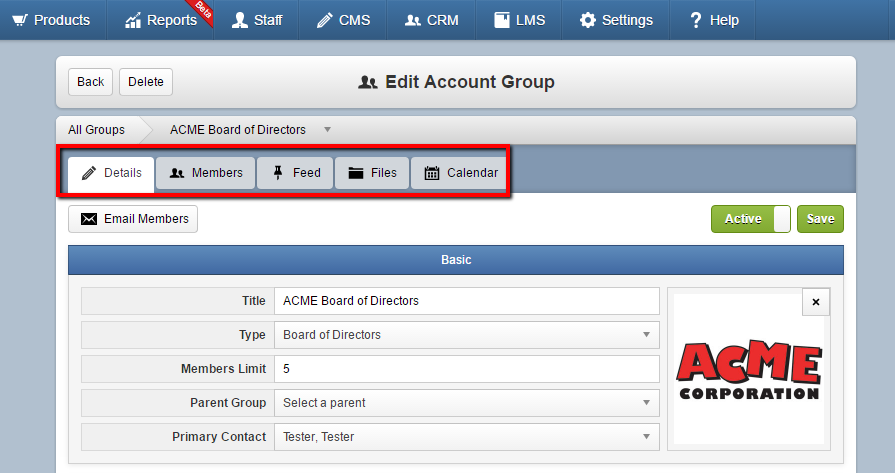Click the Basic section header
Image resolution: width=895 pixels, height=473 pixels.
pyautogui.click(x=456, y=260)
